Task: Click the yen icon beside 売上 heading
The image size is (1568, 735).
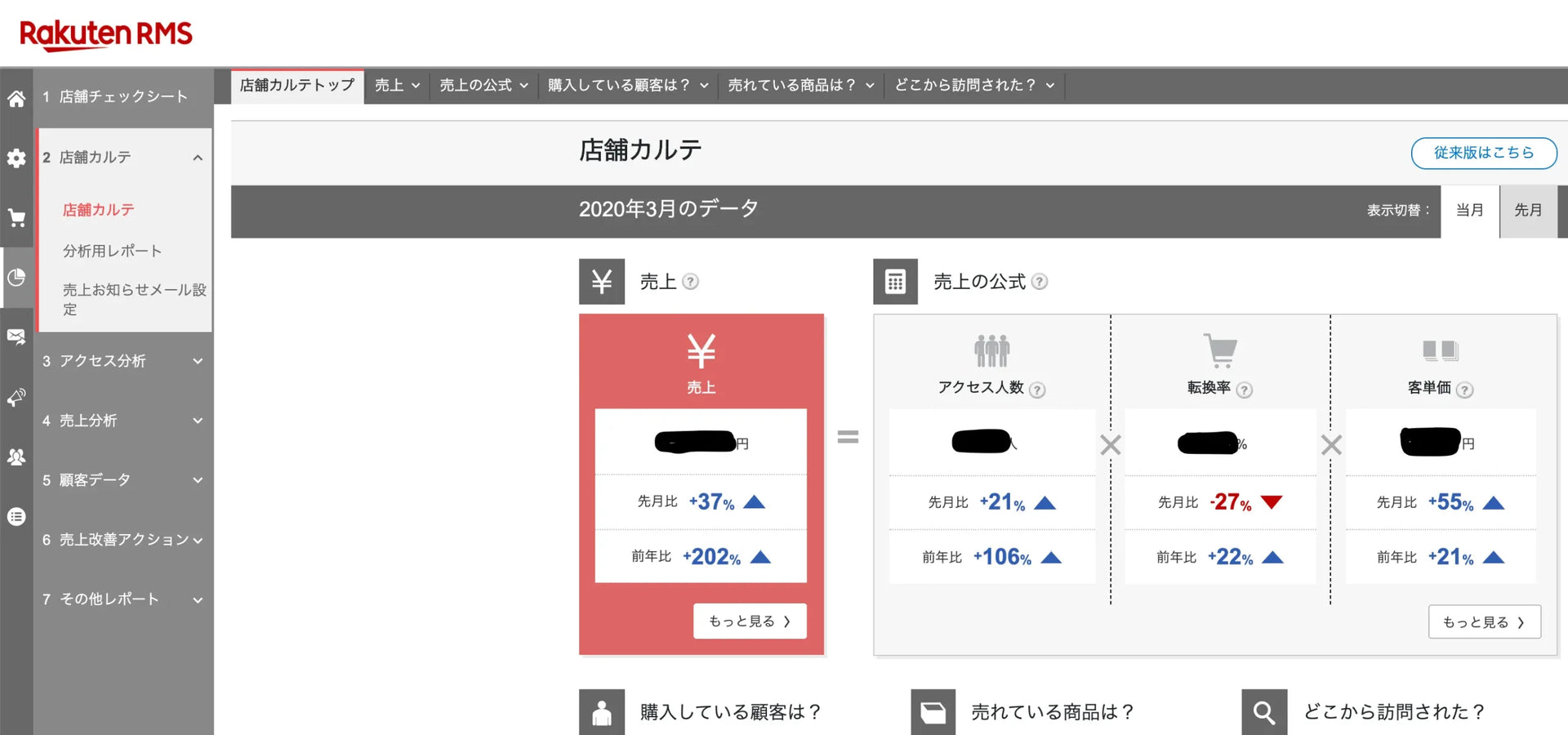Action: point(602,282)
